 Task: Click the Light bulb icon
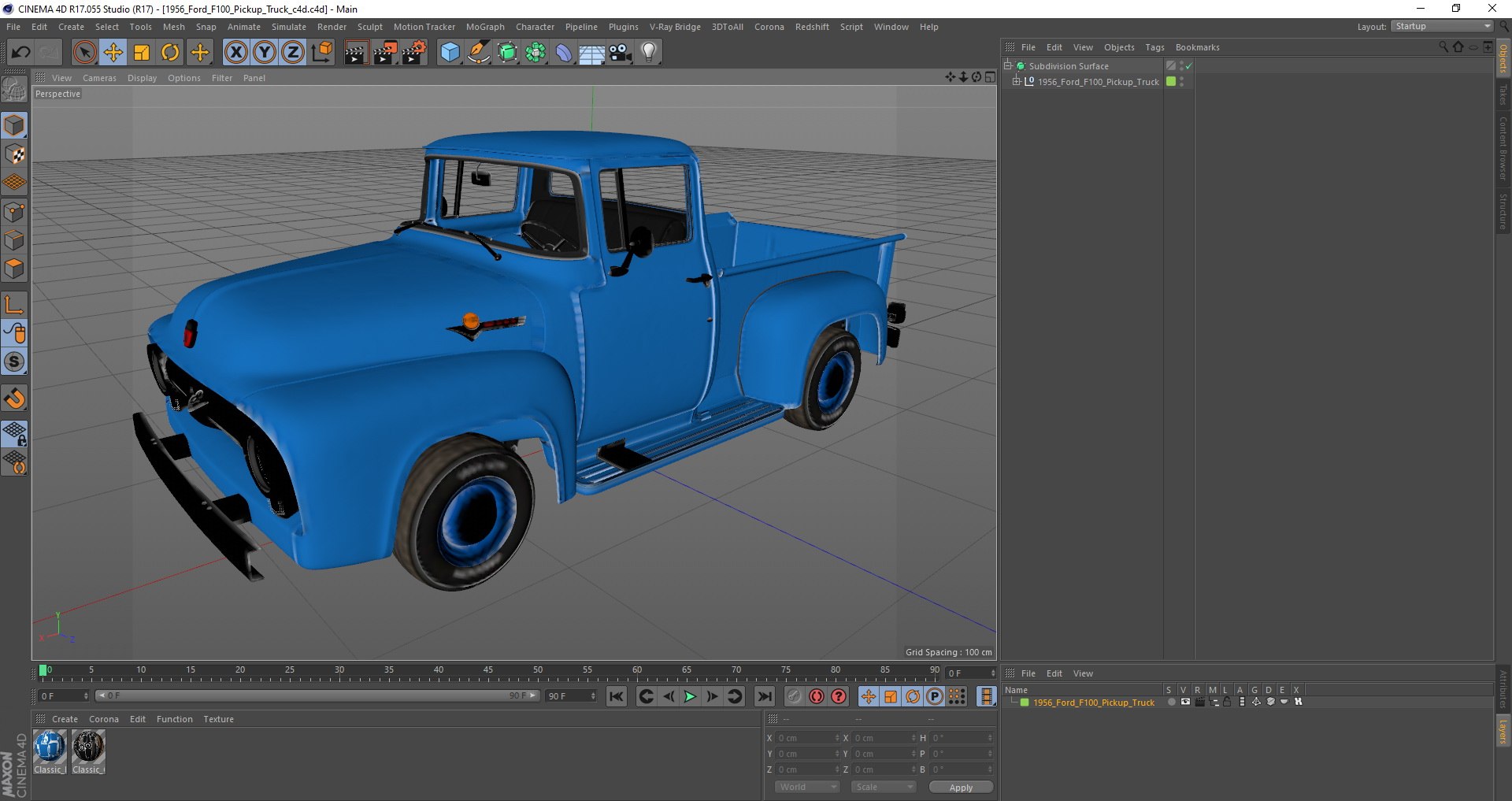click(x=648, y=53)
